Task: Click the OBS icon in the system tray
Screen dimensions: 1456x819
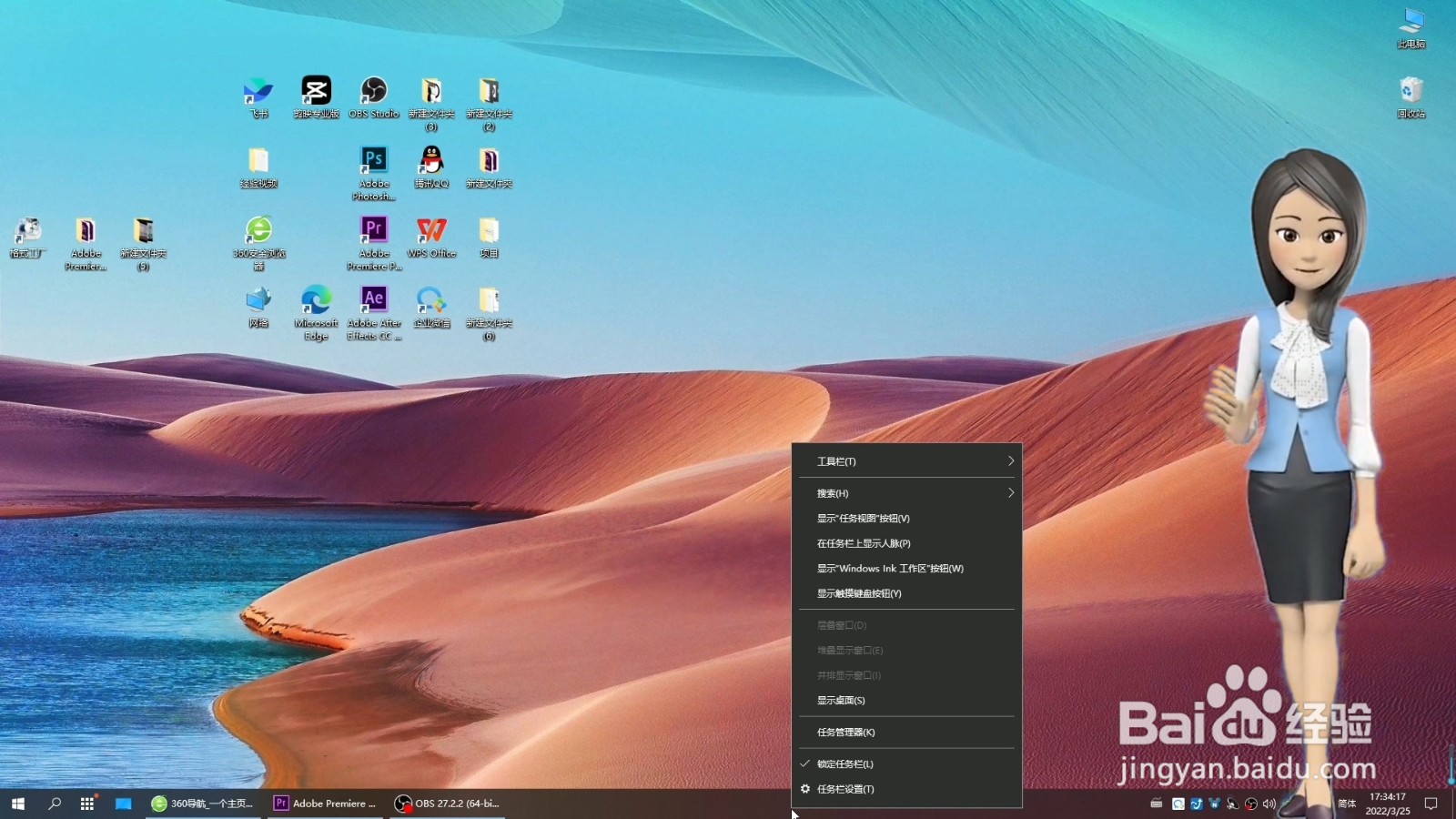Action: tap(1251, 804)
